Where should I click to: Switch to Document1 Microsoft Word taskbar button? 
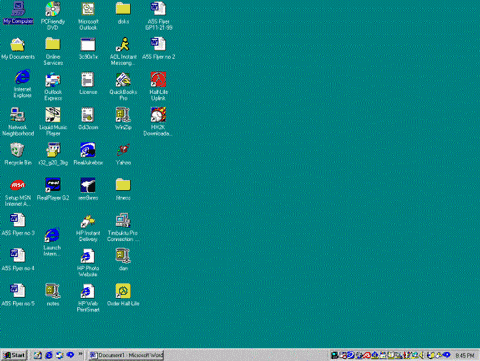(126, 355)
